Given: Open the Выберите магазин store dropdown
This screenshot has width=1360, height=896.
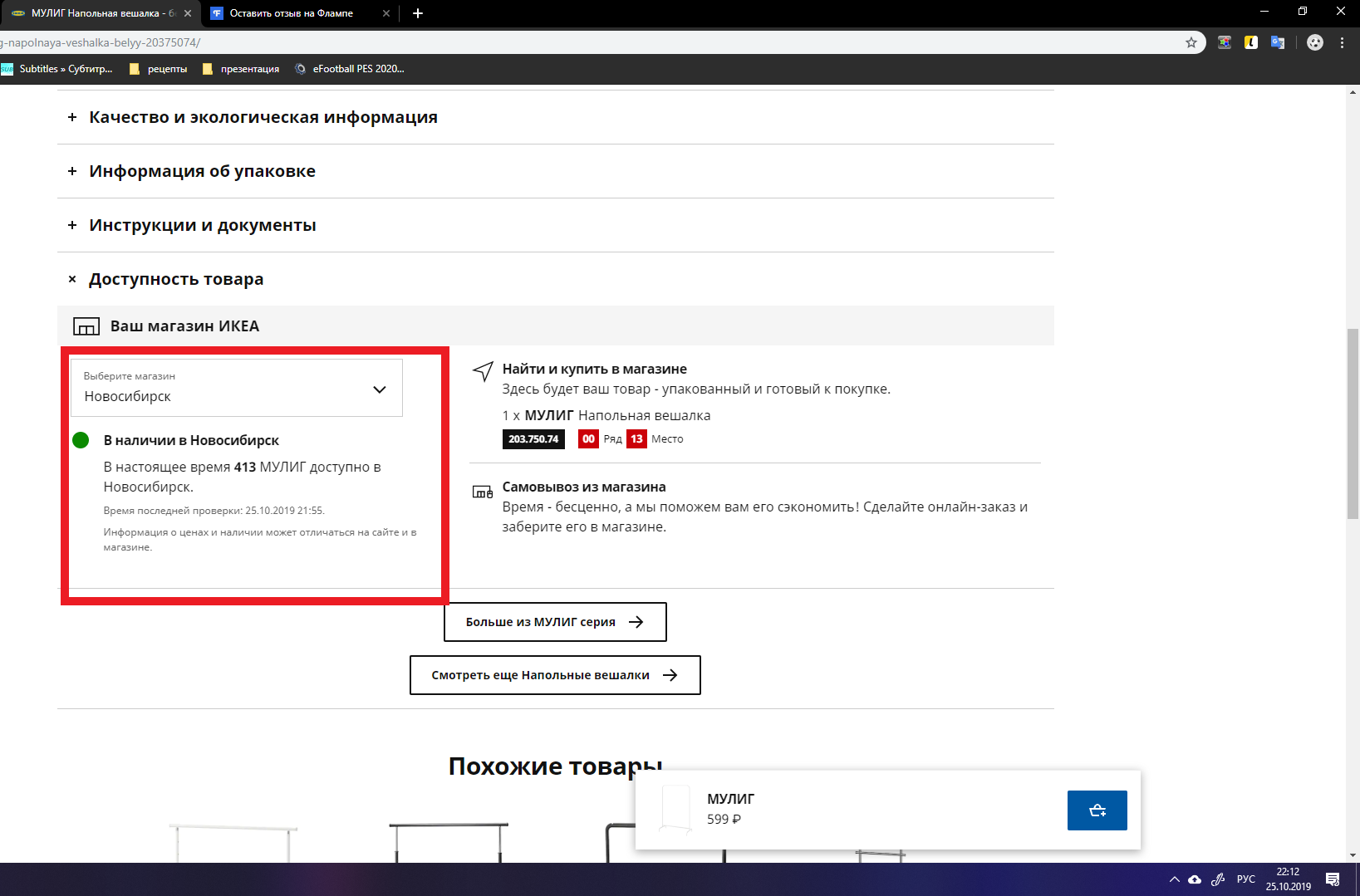Looking at the screenshot, I should tap(236, 388).
